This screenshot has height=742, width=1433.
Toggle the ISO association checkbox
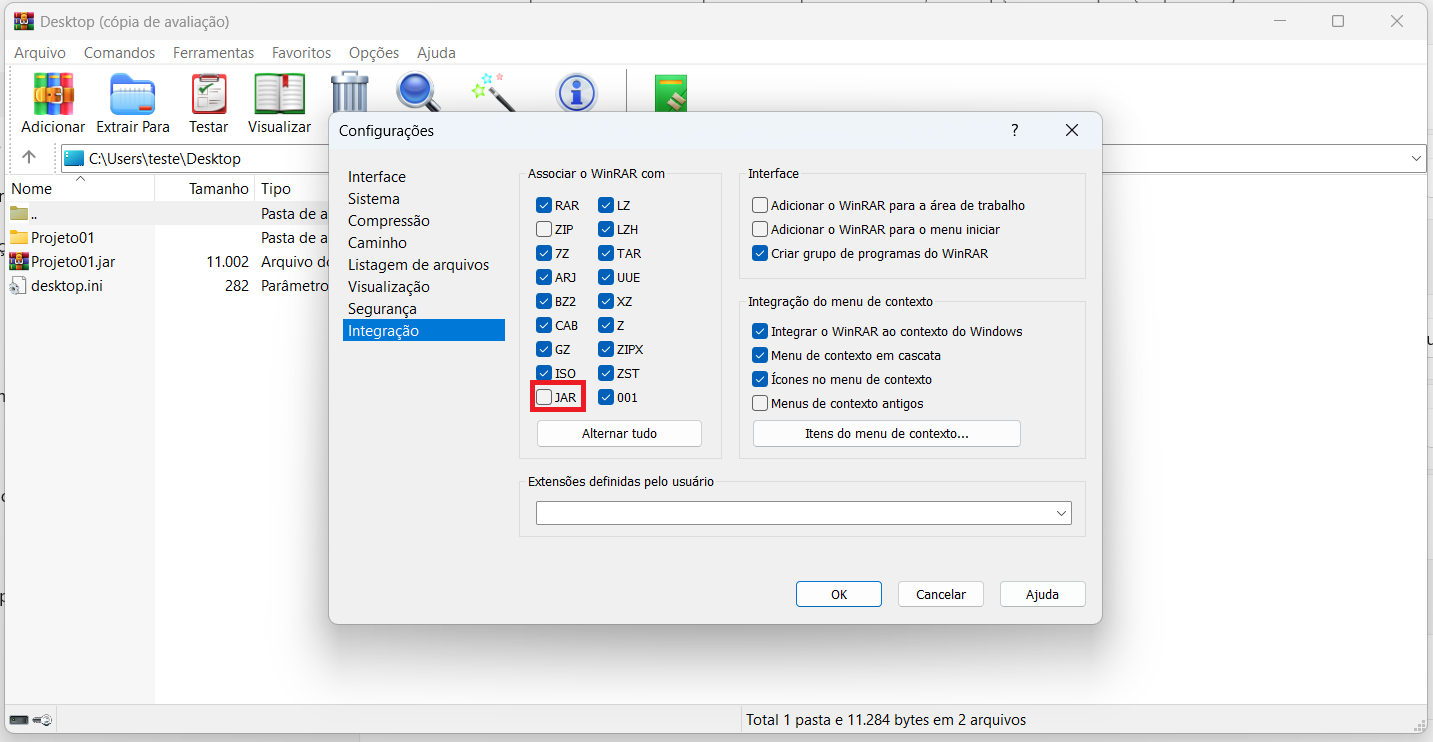544,374
